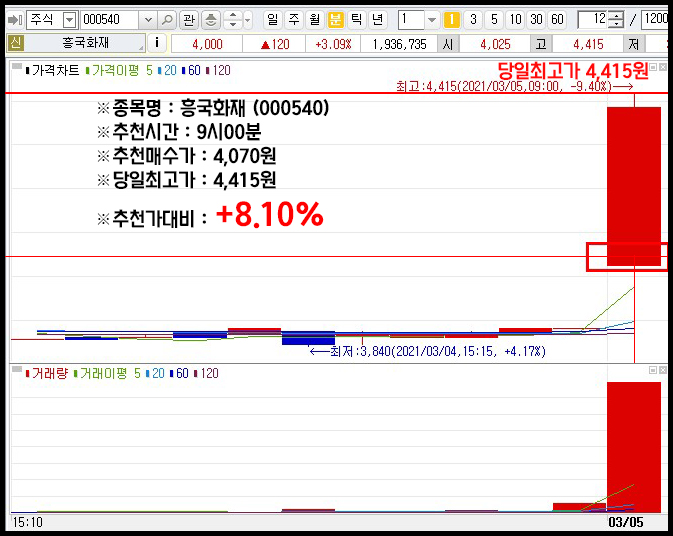Switch chart to monthly 월 period
This screenshot has height=536, width=673.
[x=315, y=20]
